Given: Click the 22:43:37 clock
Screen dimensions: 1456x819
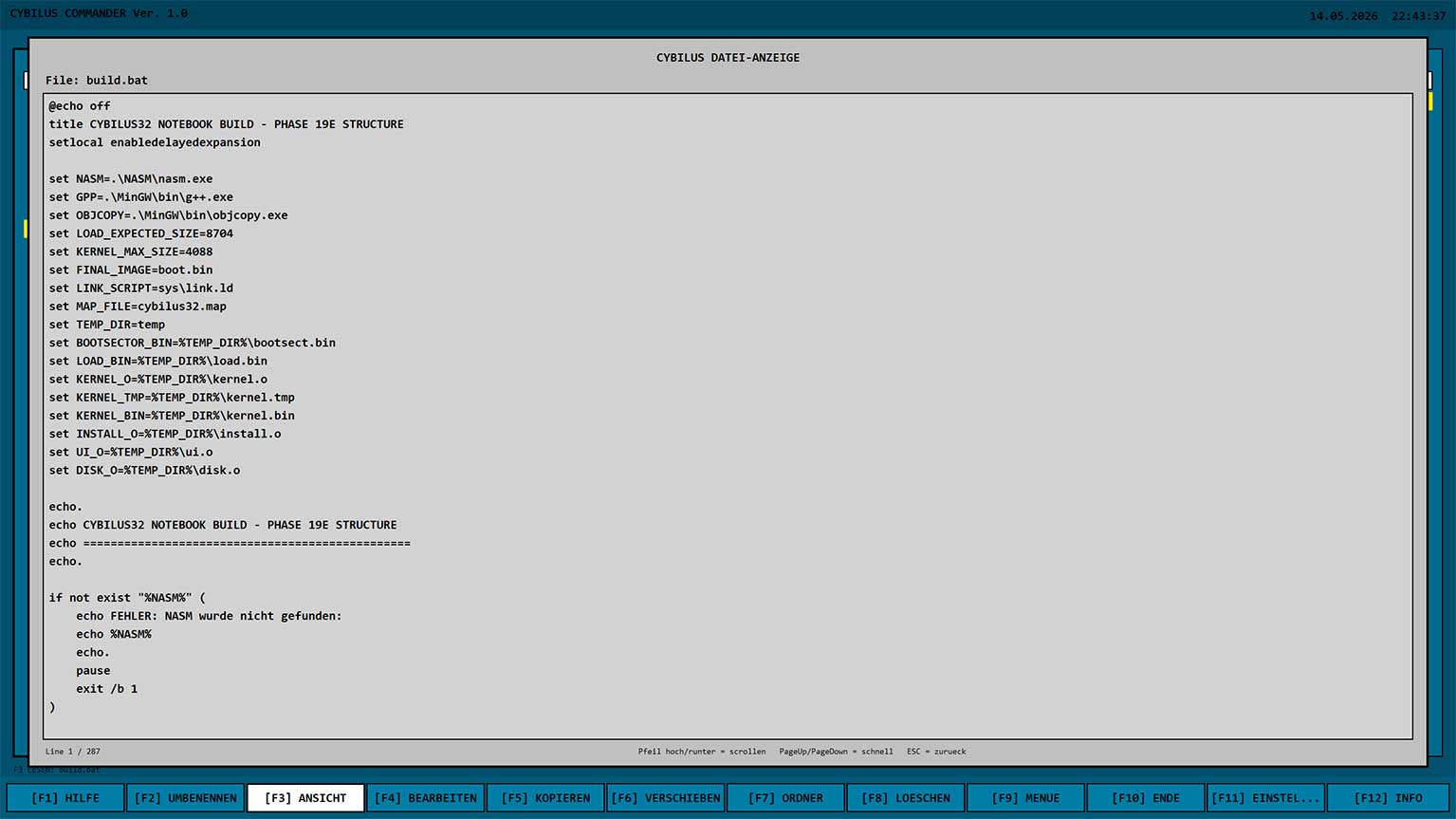Looking at the screenshot, I should click(x=1419, y=16).
